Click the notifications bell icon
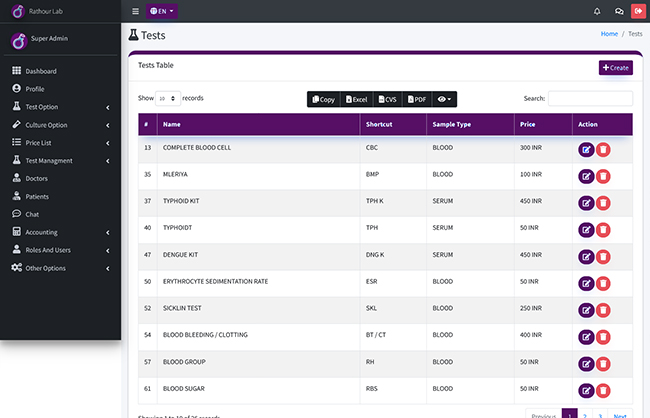650x418 pixels. (x=597, y=11)
